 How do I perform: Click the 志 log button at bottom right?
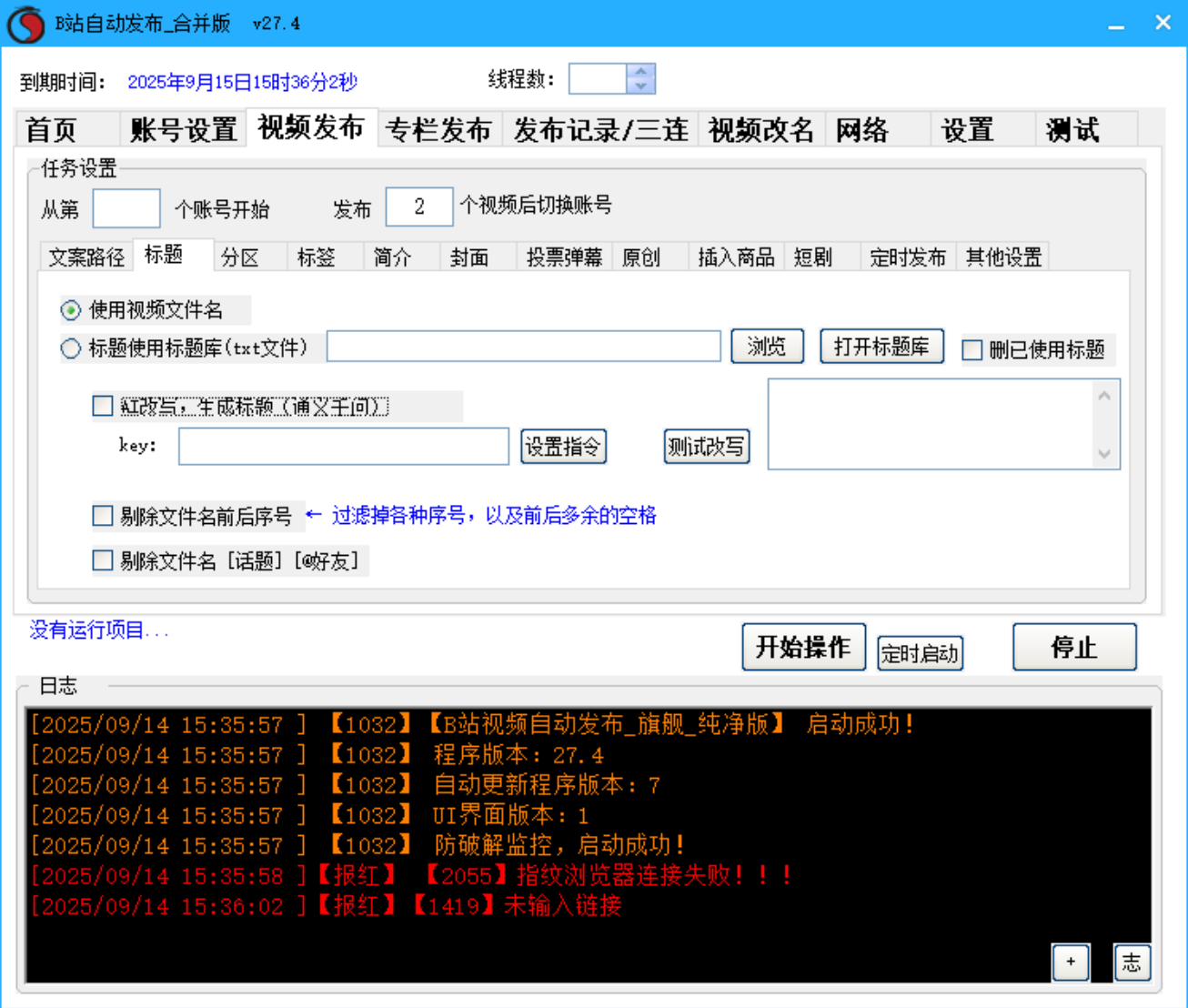tap(1131, 962)
